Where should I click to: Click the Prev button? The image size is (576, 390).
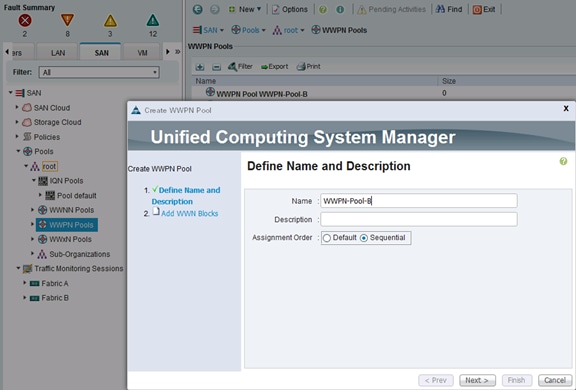436,380
